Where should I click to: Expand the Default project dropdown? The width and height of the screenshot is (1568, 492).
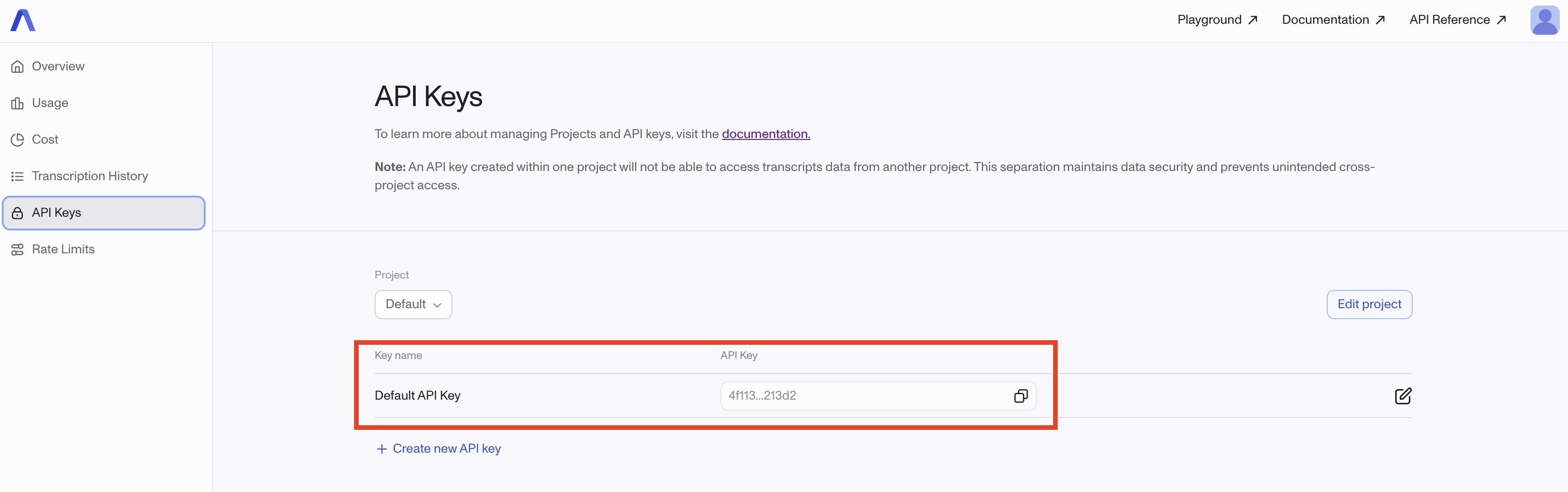[413, 305]
